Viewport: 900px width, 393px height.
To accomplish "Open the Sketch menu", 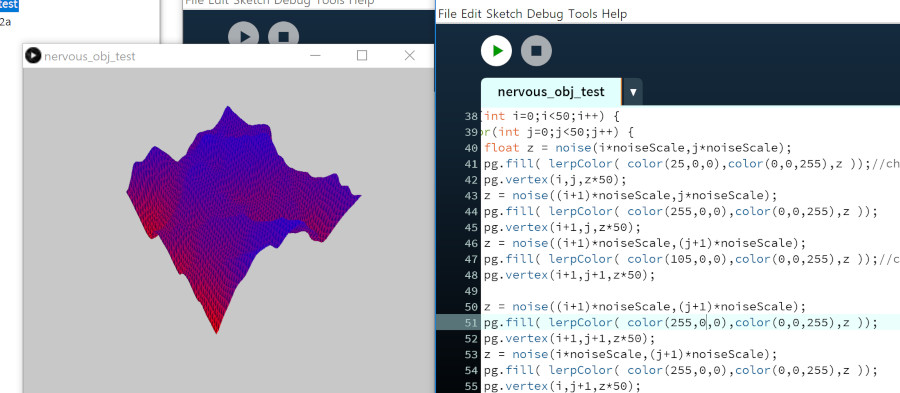I will [504, 14].
